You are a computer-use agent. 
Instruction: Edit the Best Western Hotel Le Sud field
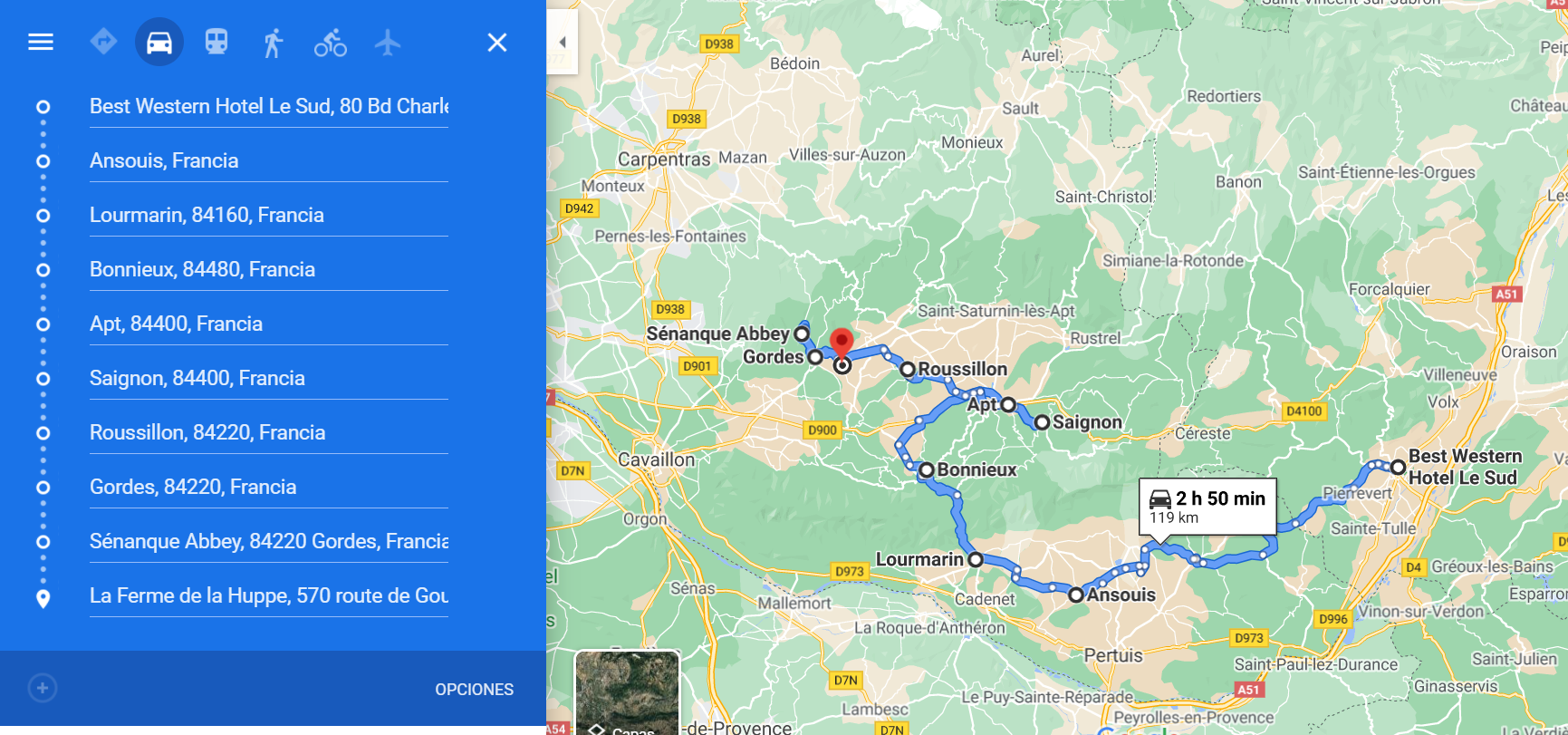pyautogui.click(x=269, y=107)
